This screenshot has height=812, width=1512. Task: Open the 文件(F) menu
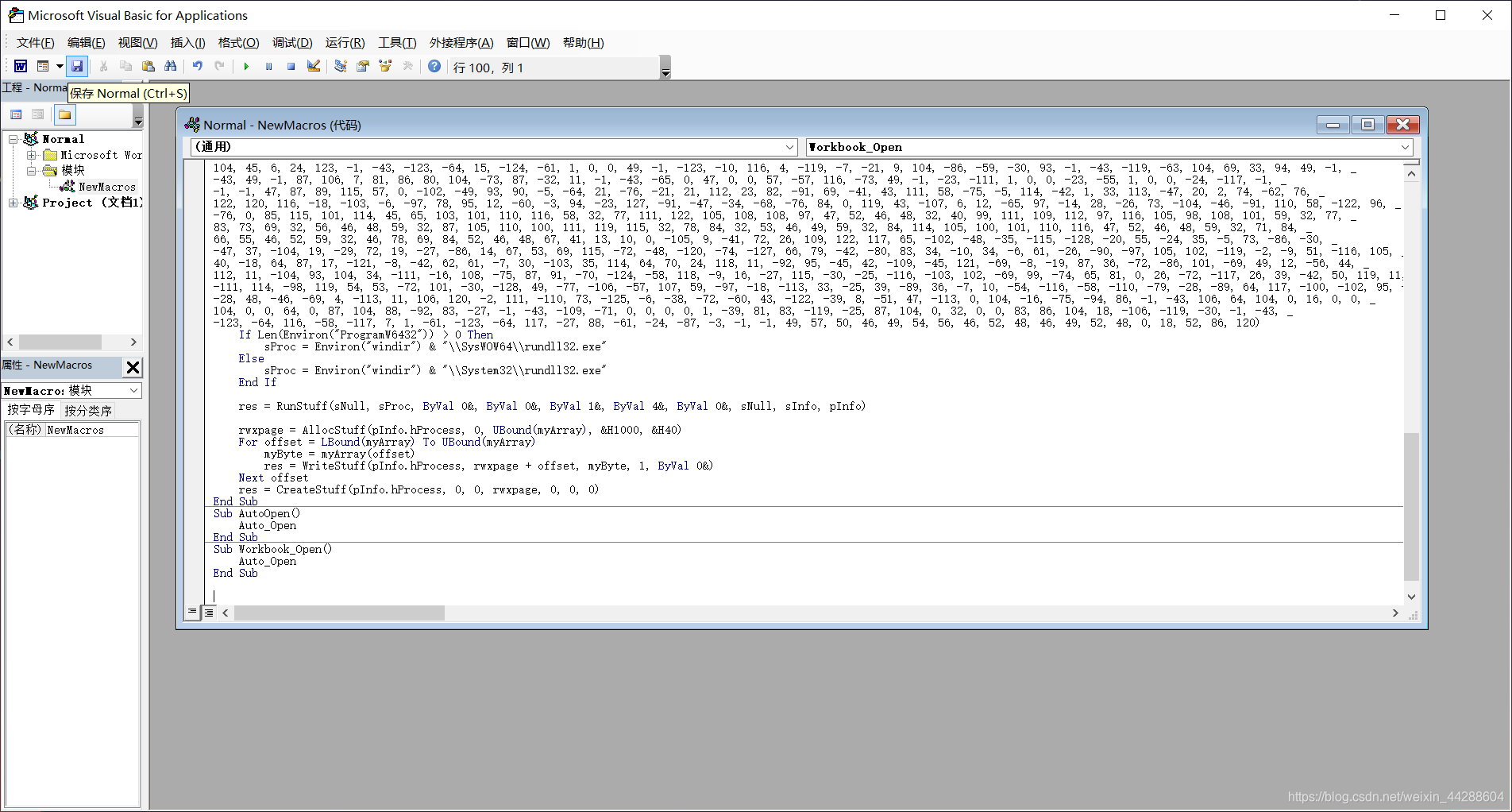[36, 43]
